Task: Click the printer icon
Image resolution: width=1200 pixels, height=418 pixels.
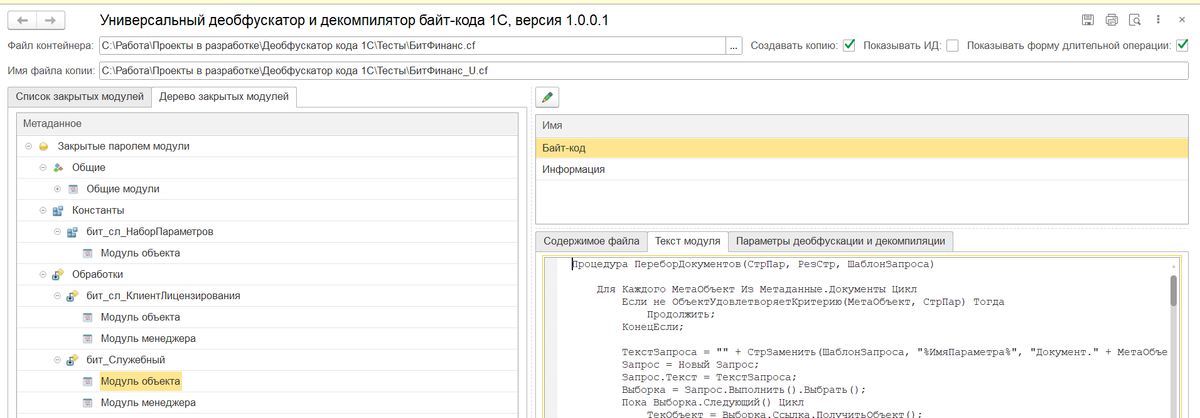Action: pyautogui.click(x=1111, y=20)
